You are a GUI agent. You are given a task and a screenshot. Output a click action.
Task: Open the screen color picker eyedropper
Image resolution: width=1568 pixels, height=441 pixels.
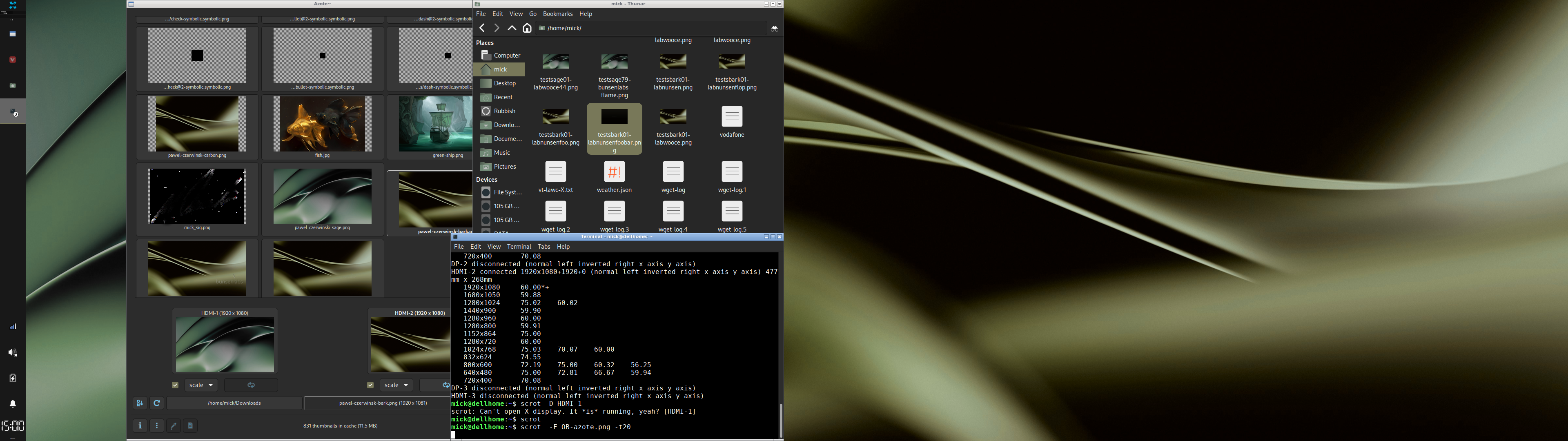[174, 426]
